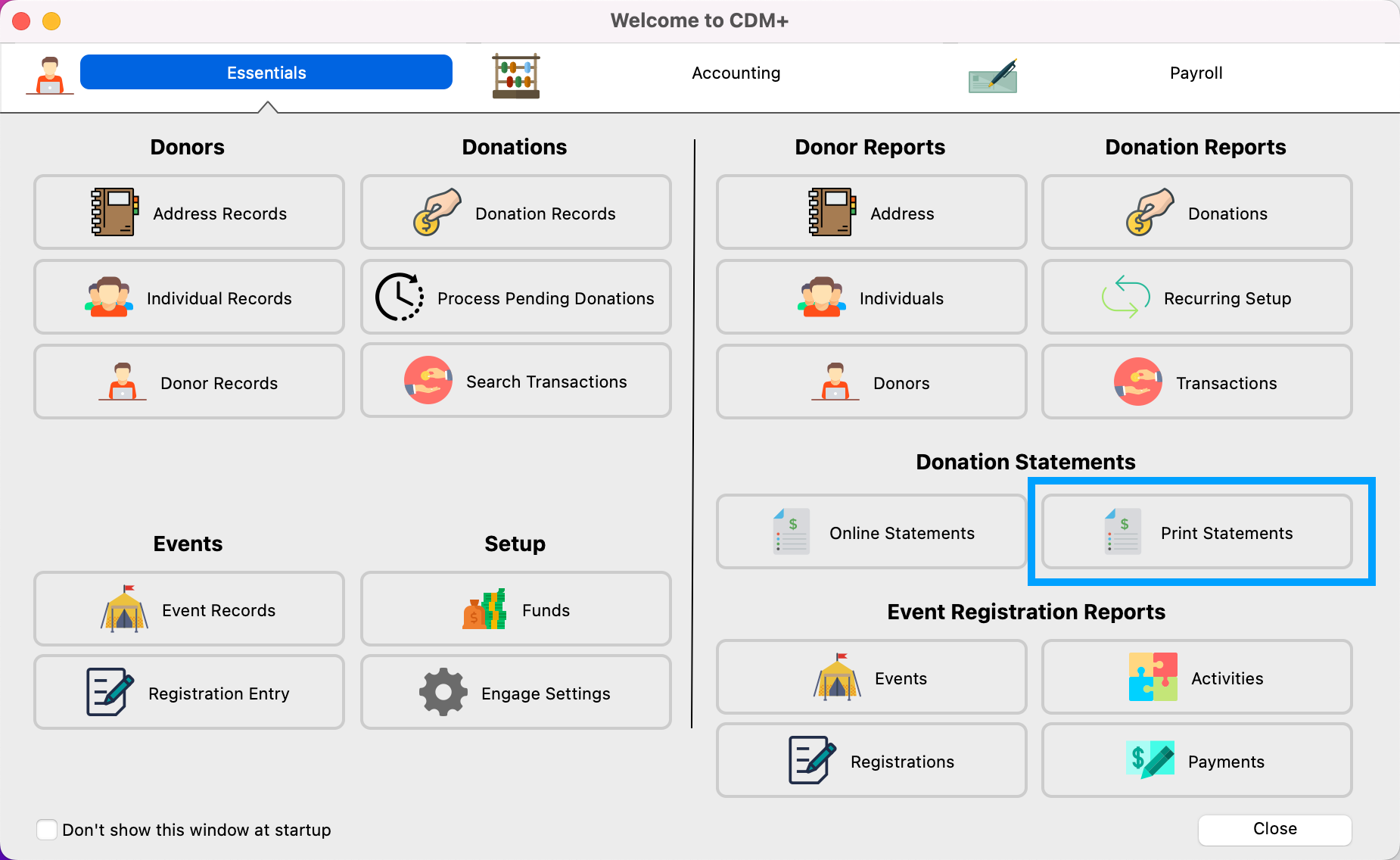Click the clock icon for Process Pending Donations
This screenshot has width=1400, height=860.
point(400,298)
